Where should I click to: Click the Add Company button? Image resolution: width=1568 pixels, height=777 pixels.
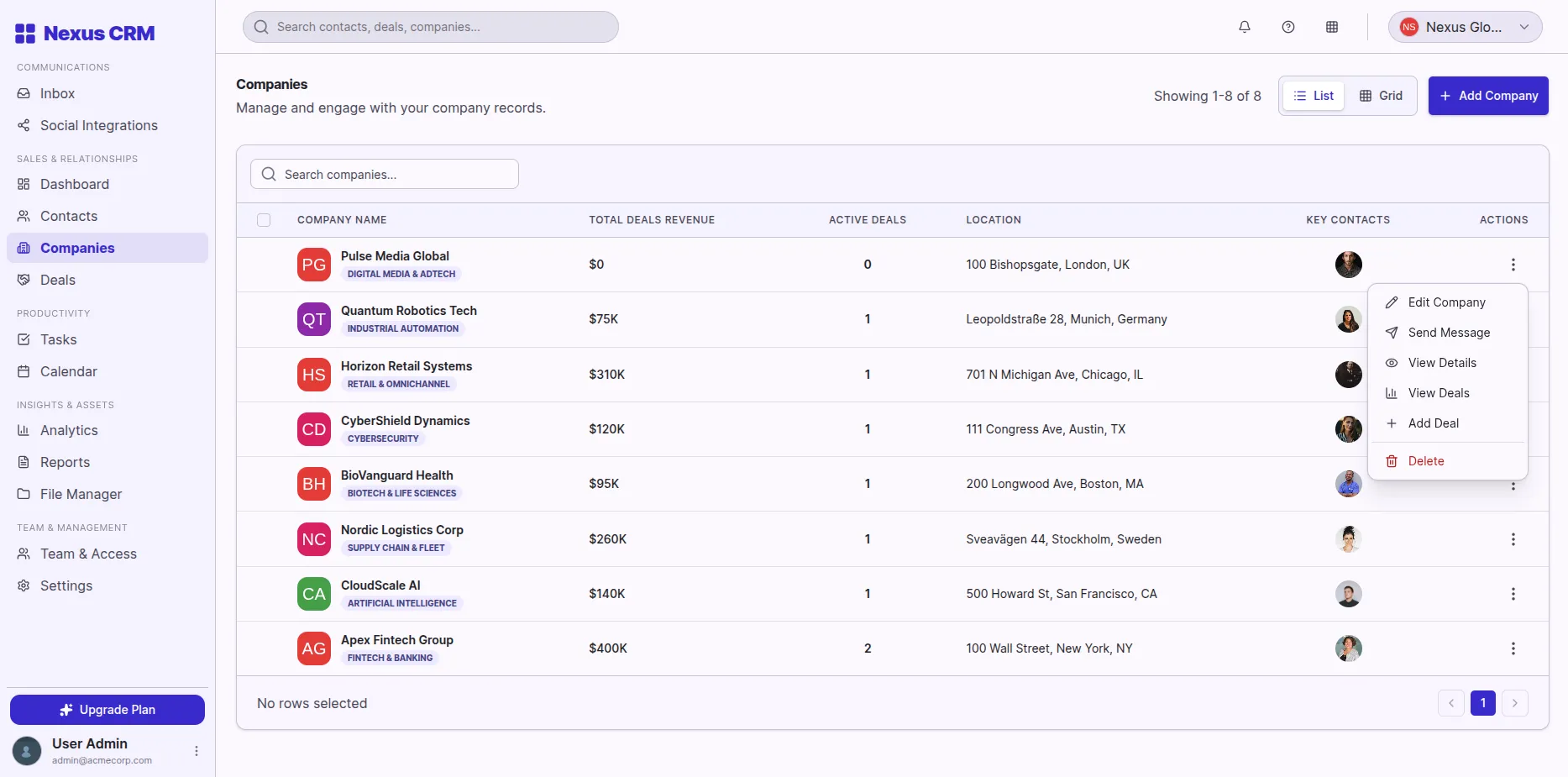coord(1488,96)
